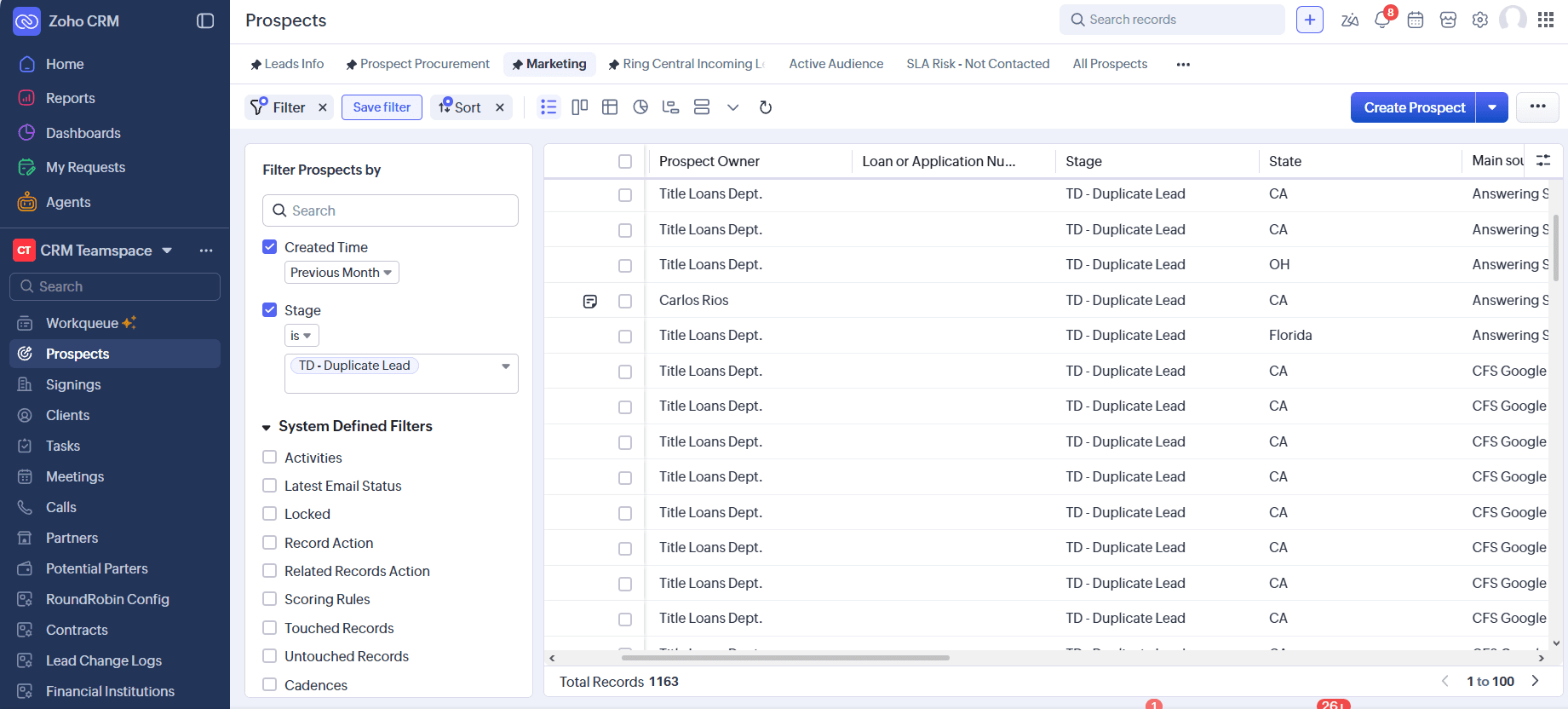Open the calendar icon in header
This screenshot has width=1568, height=709.
click(x=1416, y=20)
